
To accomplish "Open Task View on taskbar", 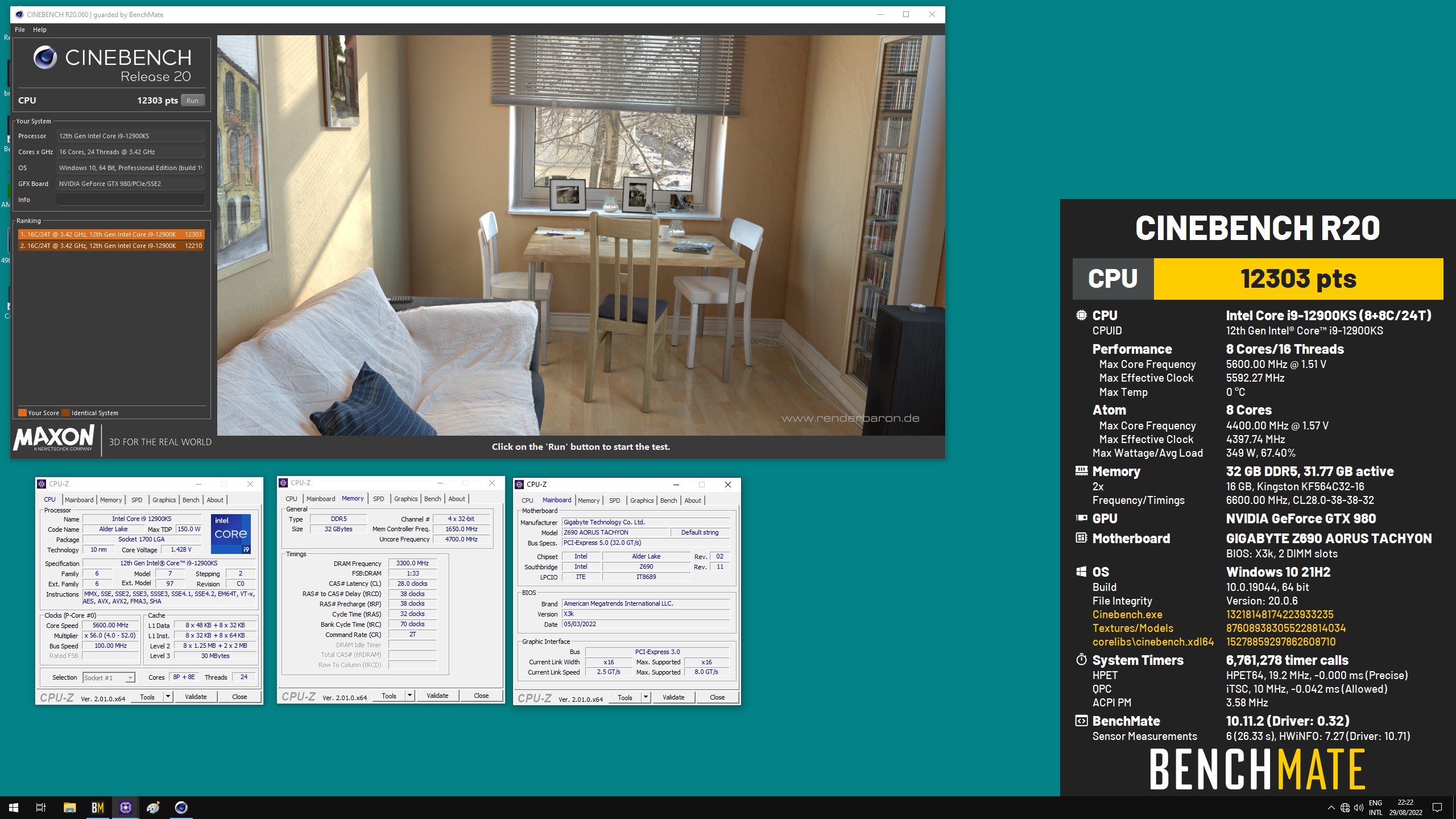I will [x=41, y=807].
